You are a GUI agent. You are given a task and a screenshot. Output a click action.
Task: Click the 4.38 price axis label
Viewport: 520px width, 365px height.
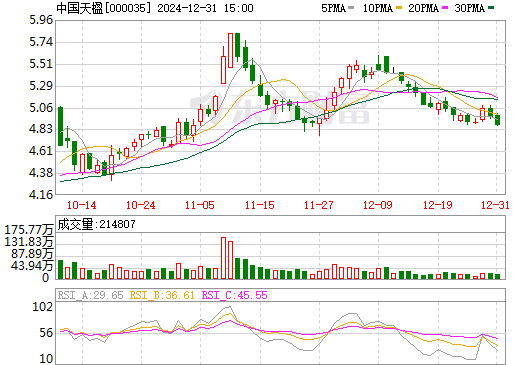pyautogui.click(x=41, y=173)
